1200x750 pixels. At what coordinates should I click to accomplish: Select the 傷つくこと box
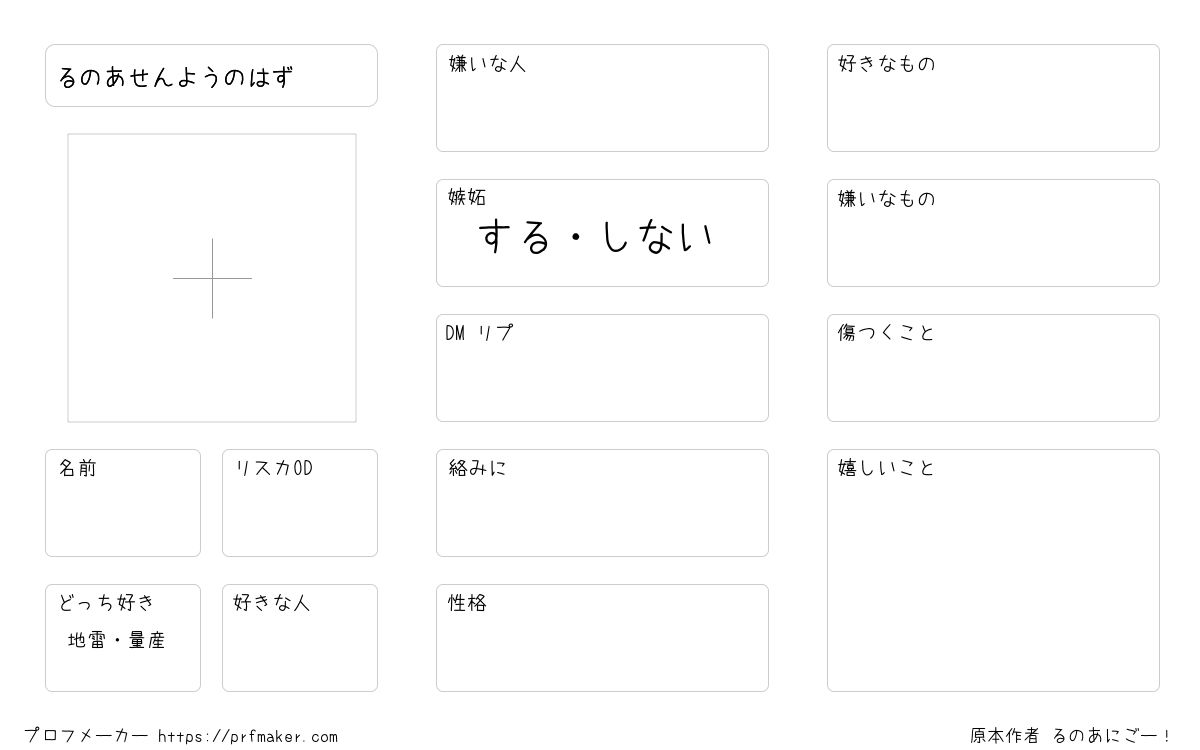tap(993, 368)
